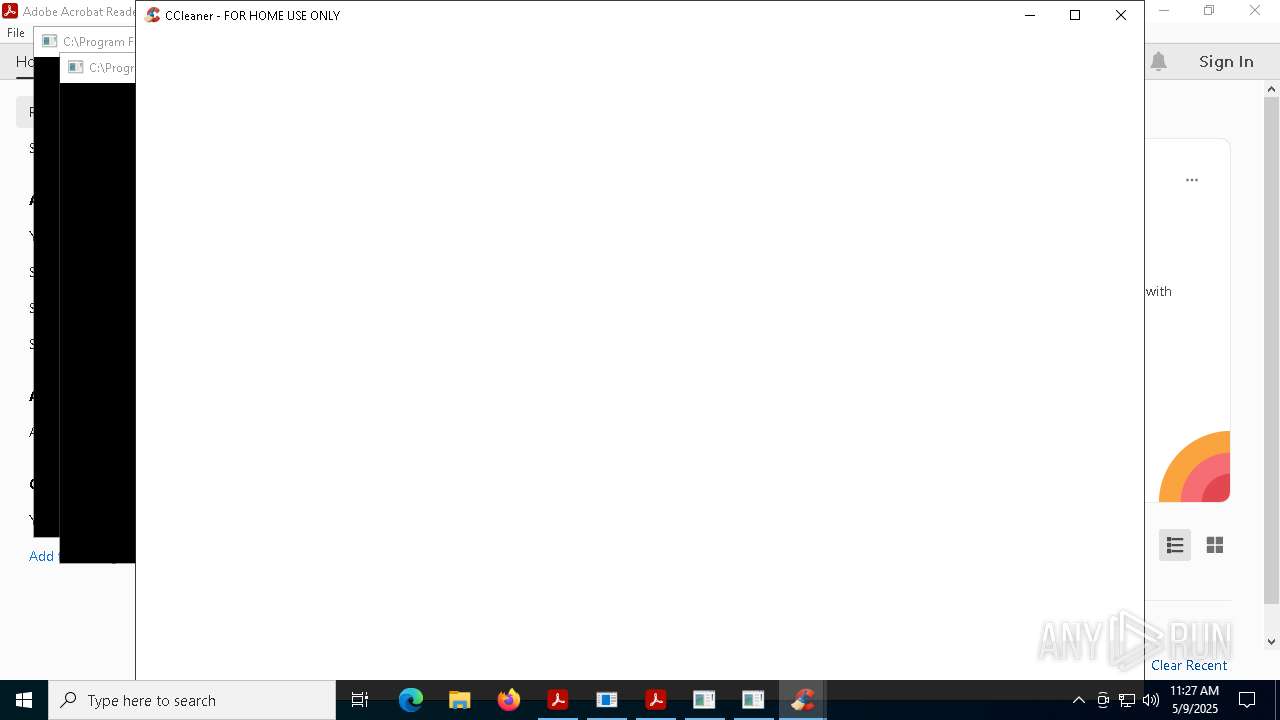The image size is (1280, 720).
Task: Minimize the CCleaner window
Action: click(1029, 15)
